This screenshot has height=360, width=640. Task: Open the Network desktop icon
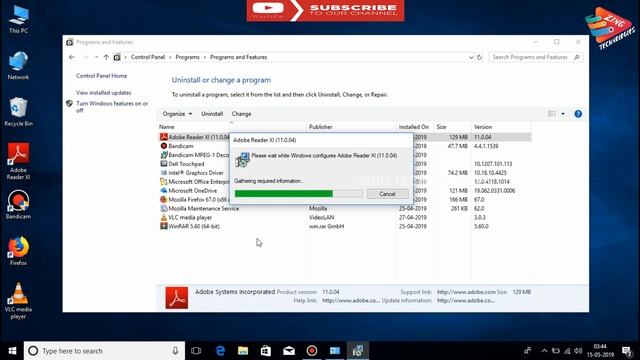[x=18, y=65]
